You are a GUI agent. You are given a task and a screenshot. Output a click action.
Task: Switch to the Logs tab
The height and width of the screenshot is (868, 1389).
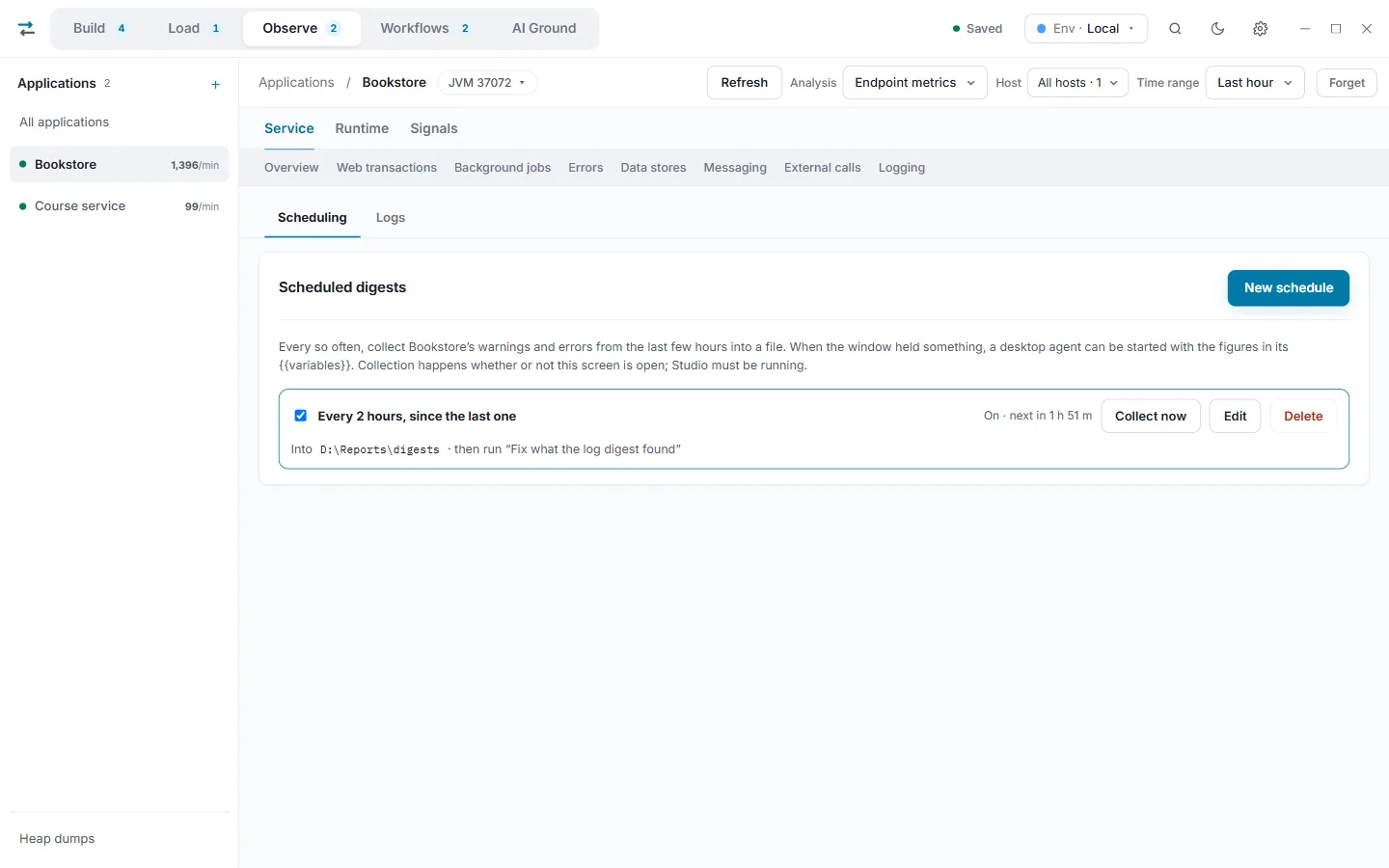pyautogui.click(x=391, y=218)
